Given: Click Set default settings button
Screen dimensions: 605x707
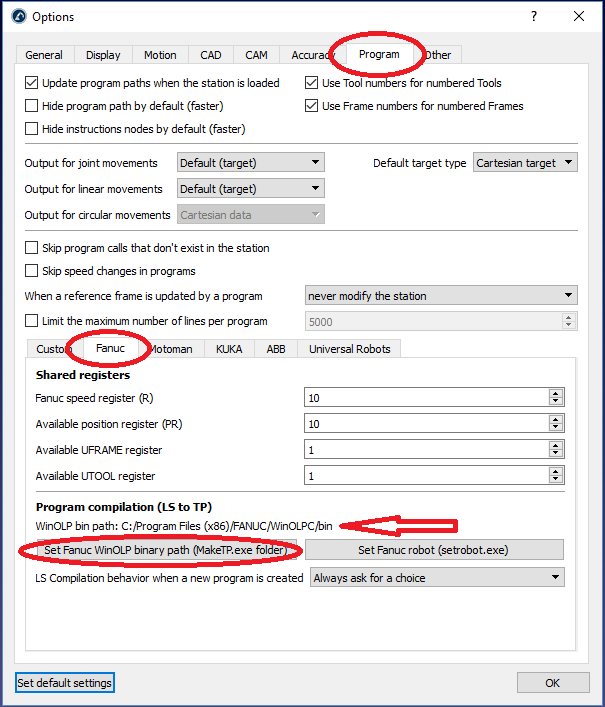Looking at the screenshot, I should click(x=64, y=683).
